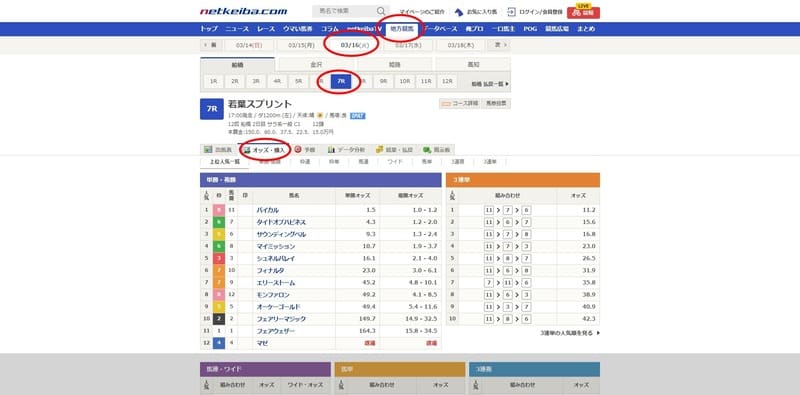Open horse タイトオブハピネス link
The image size is (800, 395).
tap(281, 223)
